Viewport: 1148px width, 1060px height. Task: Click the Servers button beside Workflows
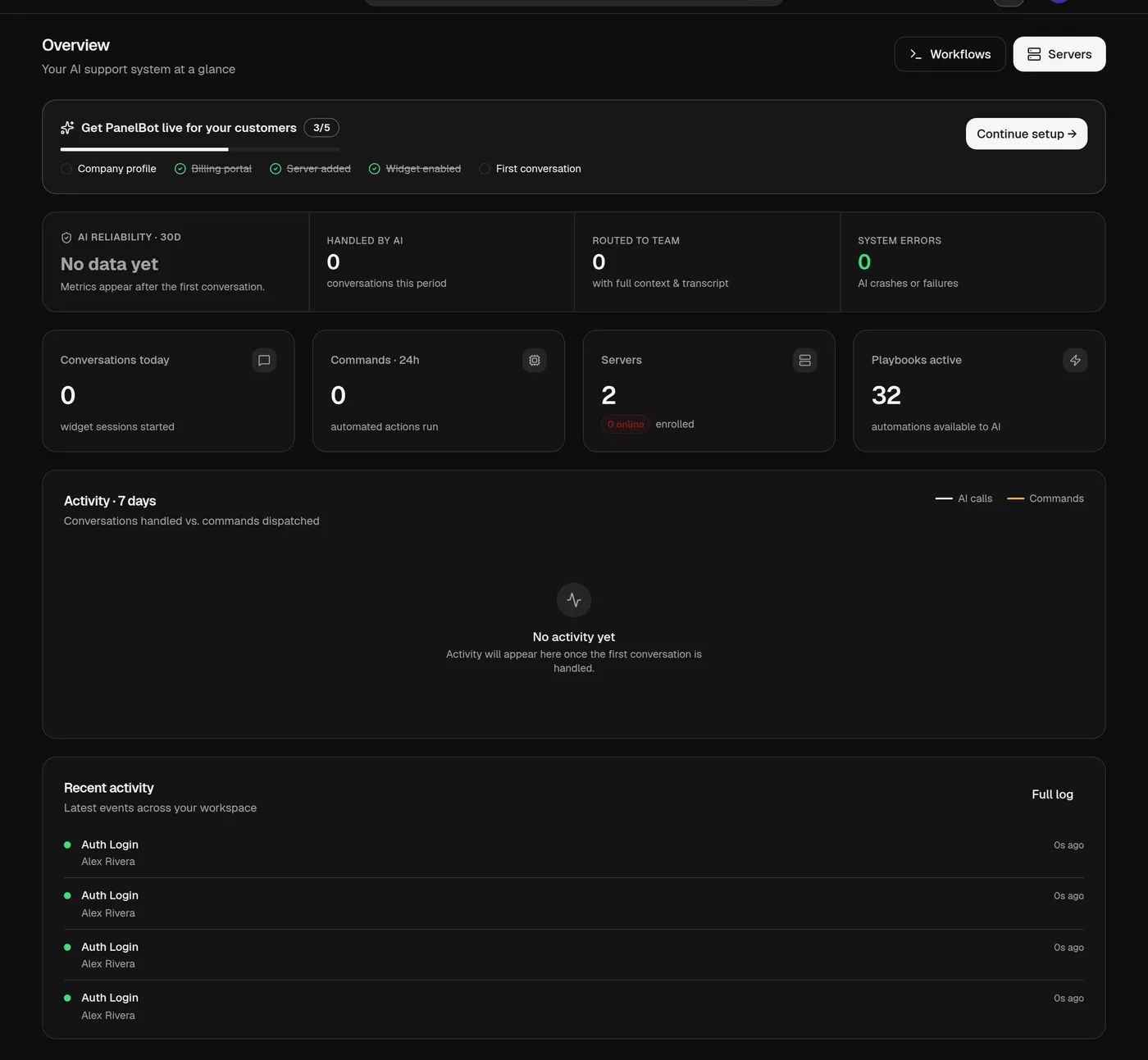1059,54
